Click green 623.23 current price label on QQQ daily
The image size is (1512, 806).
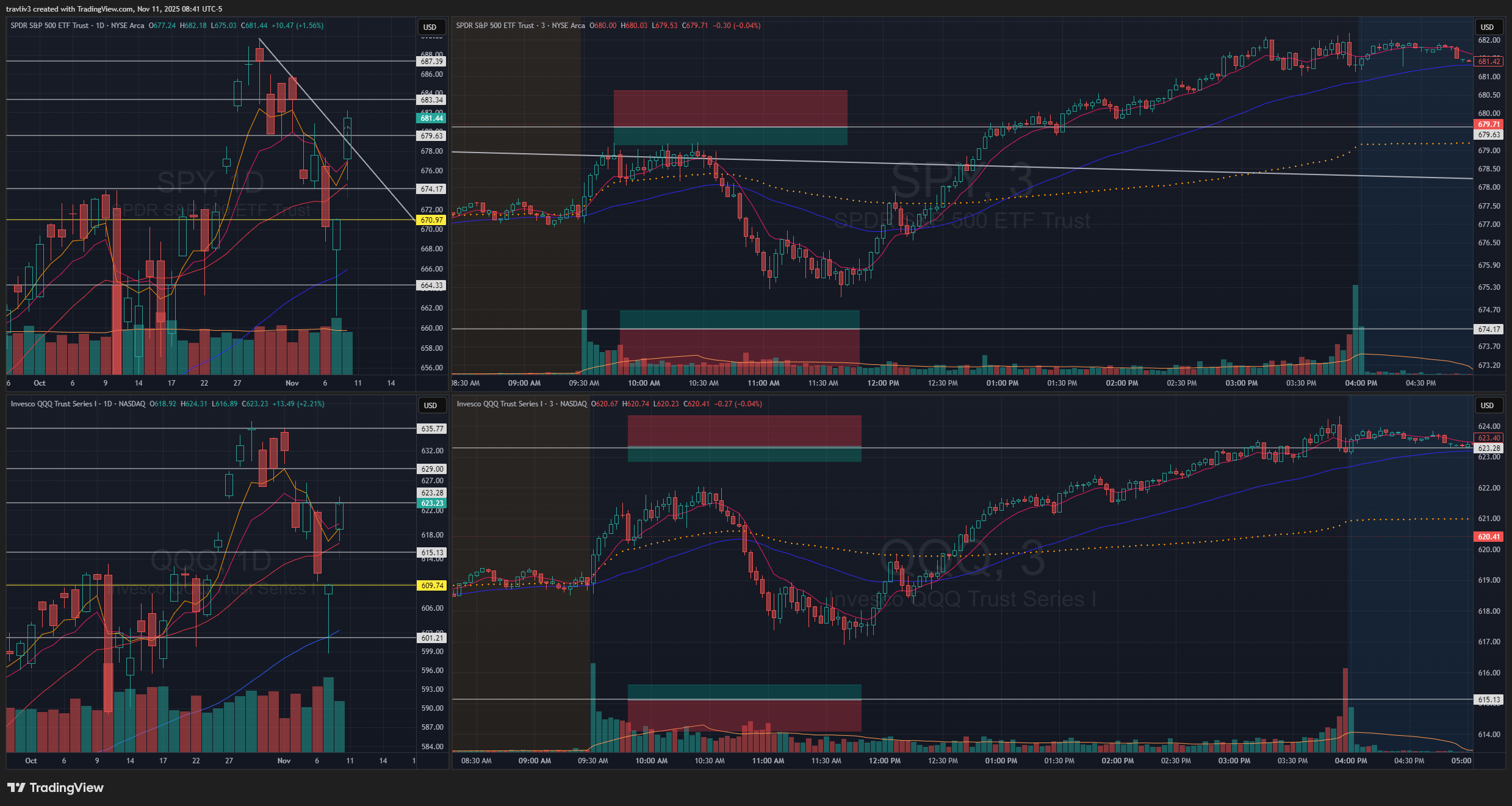click(432, 503)
